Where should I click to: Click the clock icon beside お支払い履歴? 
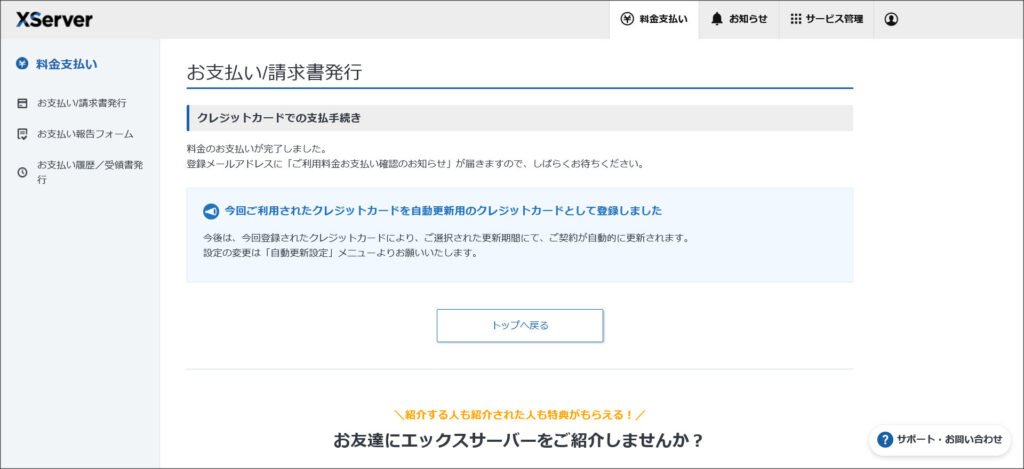(22, 172)
